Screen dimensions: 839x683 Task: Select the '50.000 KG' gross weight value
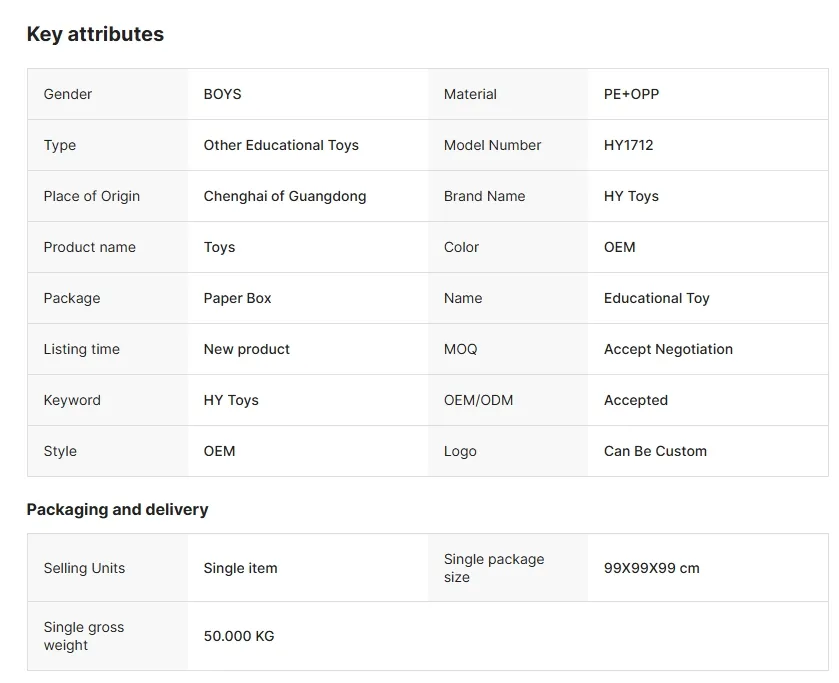coord(238,636)
